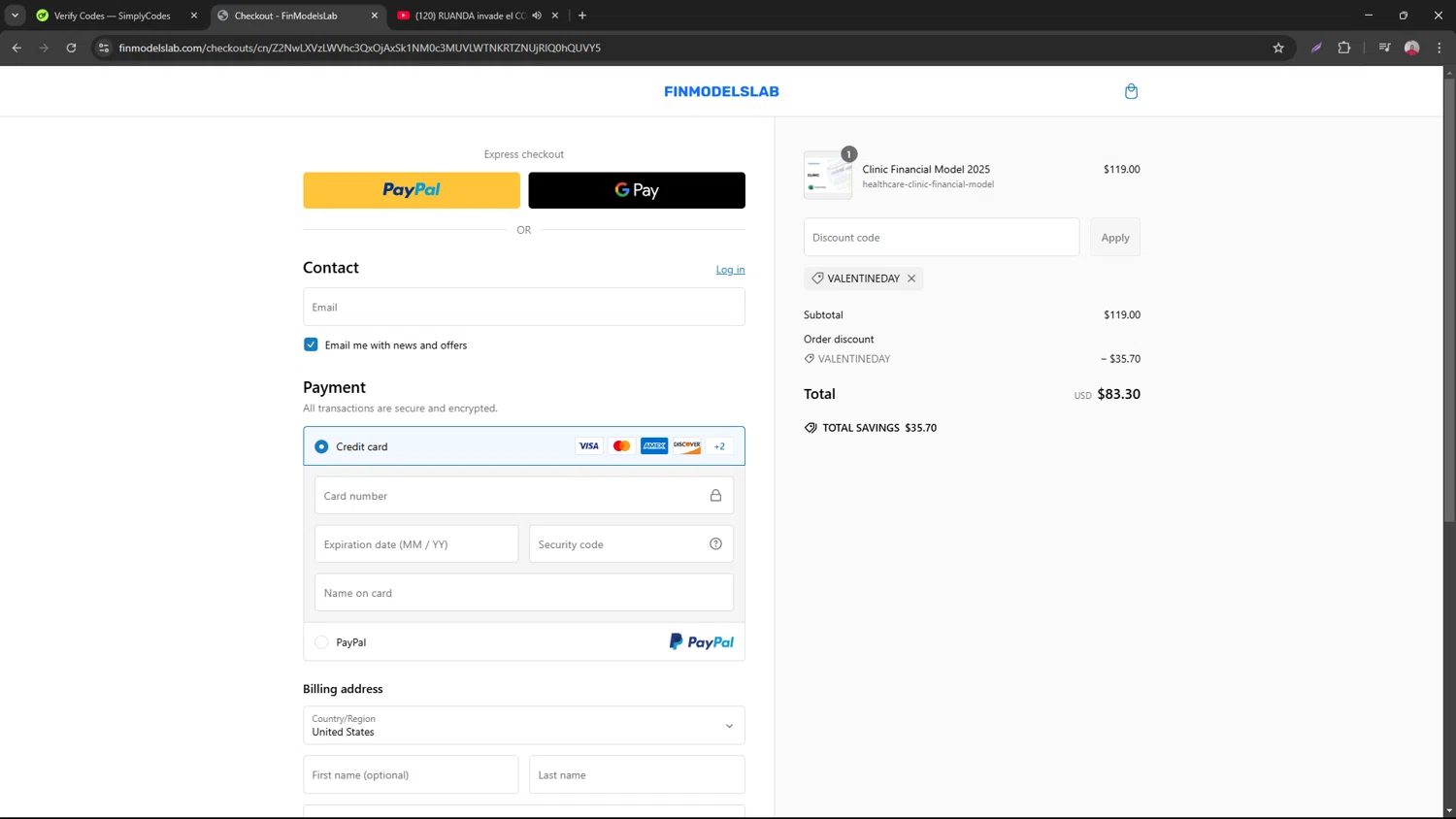
Task: Focus the Expiration date field
Action: coord(416,544)
